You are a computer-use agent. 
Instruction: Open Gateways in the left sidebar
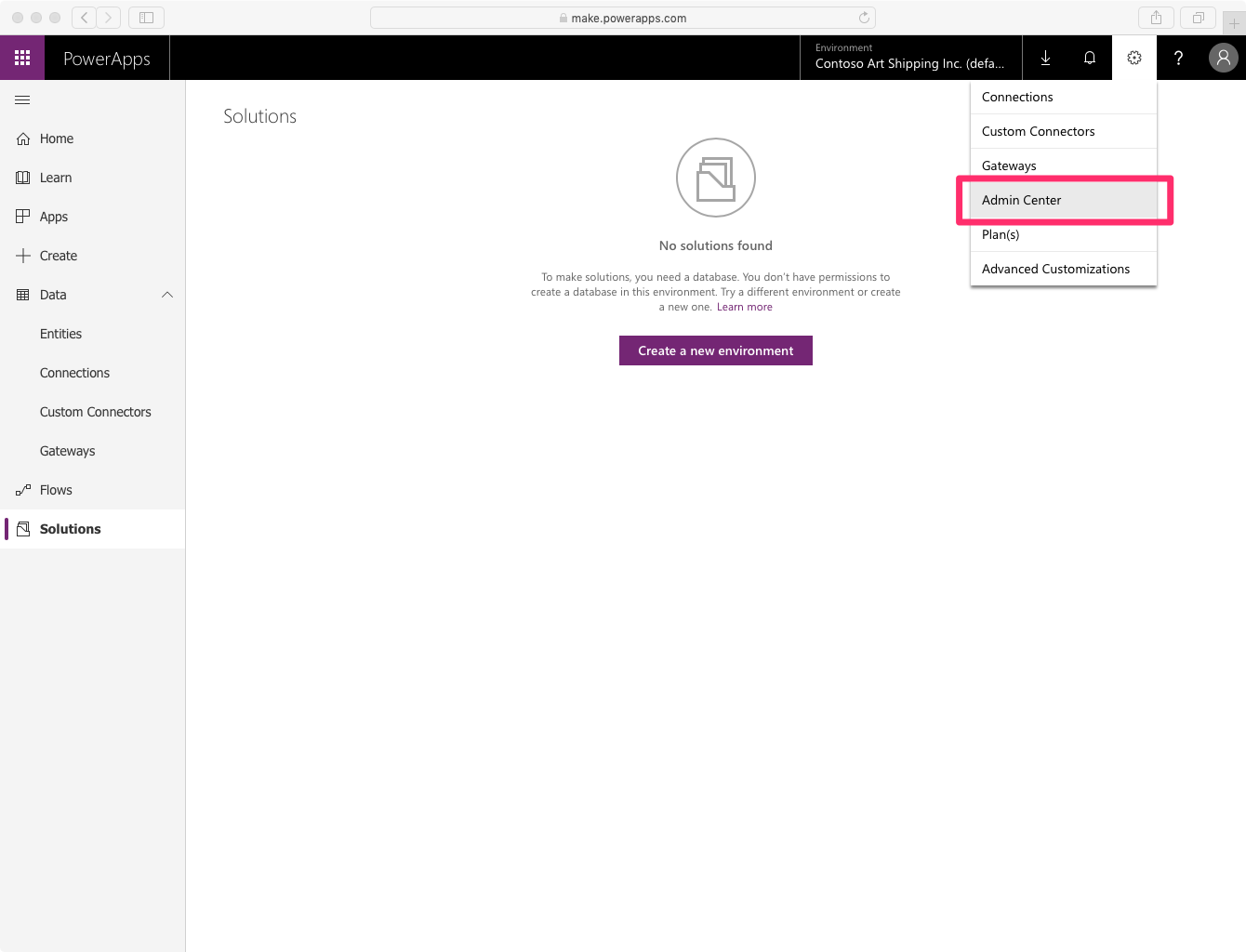coord(93,451)
